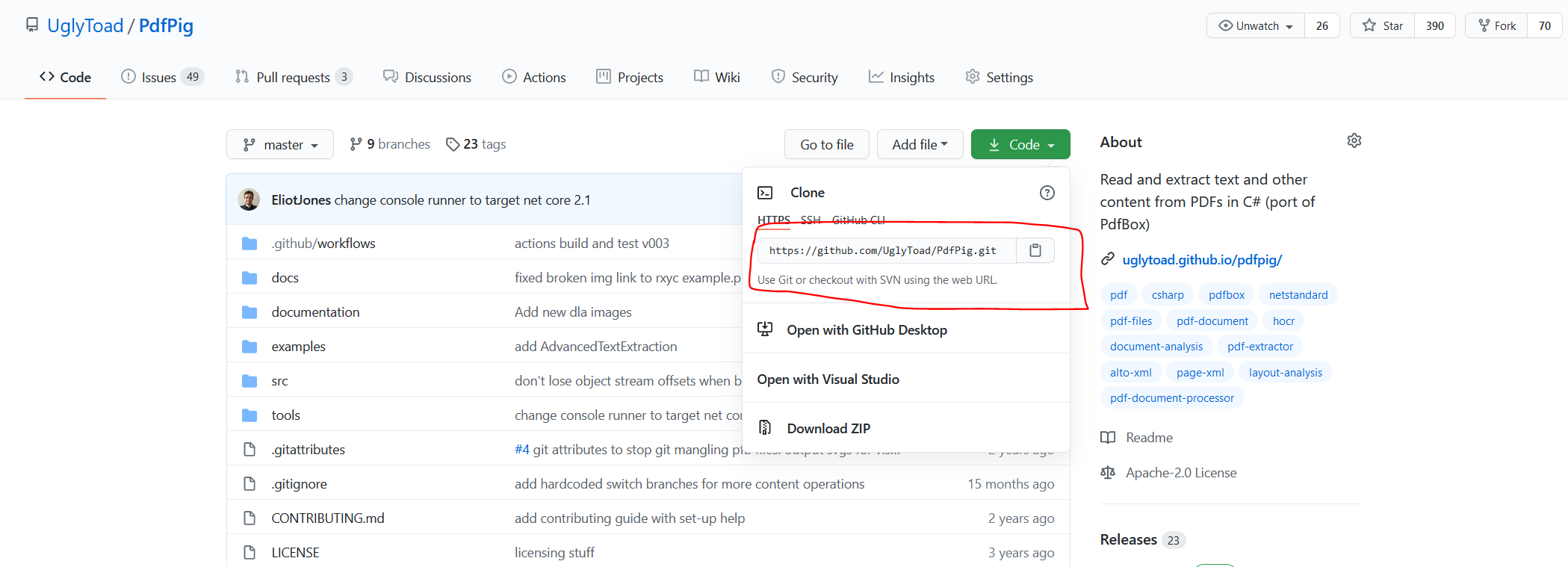
Task: Click the clone URL text field
Action: (887, 250)
